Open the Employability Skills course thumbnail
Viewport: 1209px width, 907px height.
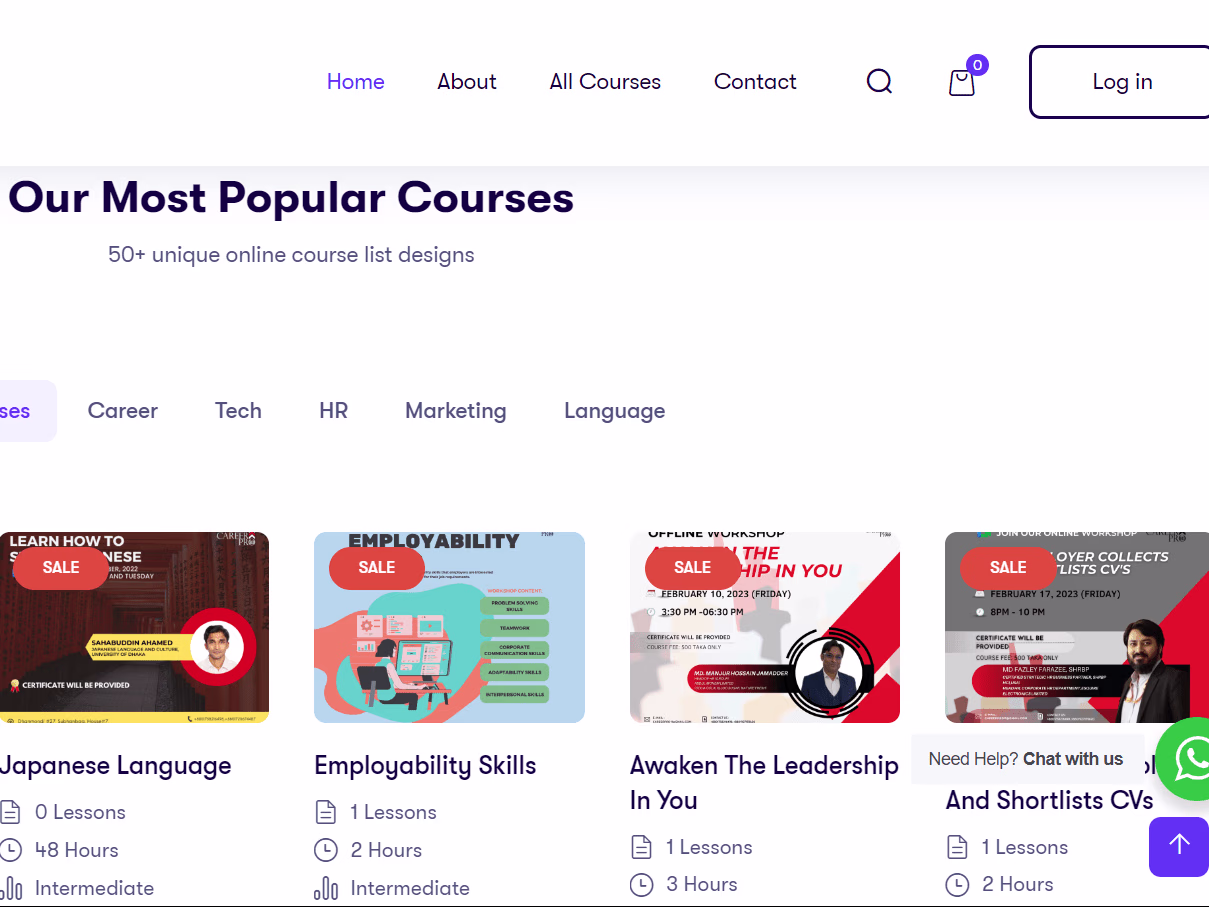(449, 627)
